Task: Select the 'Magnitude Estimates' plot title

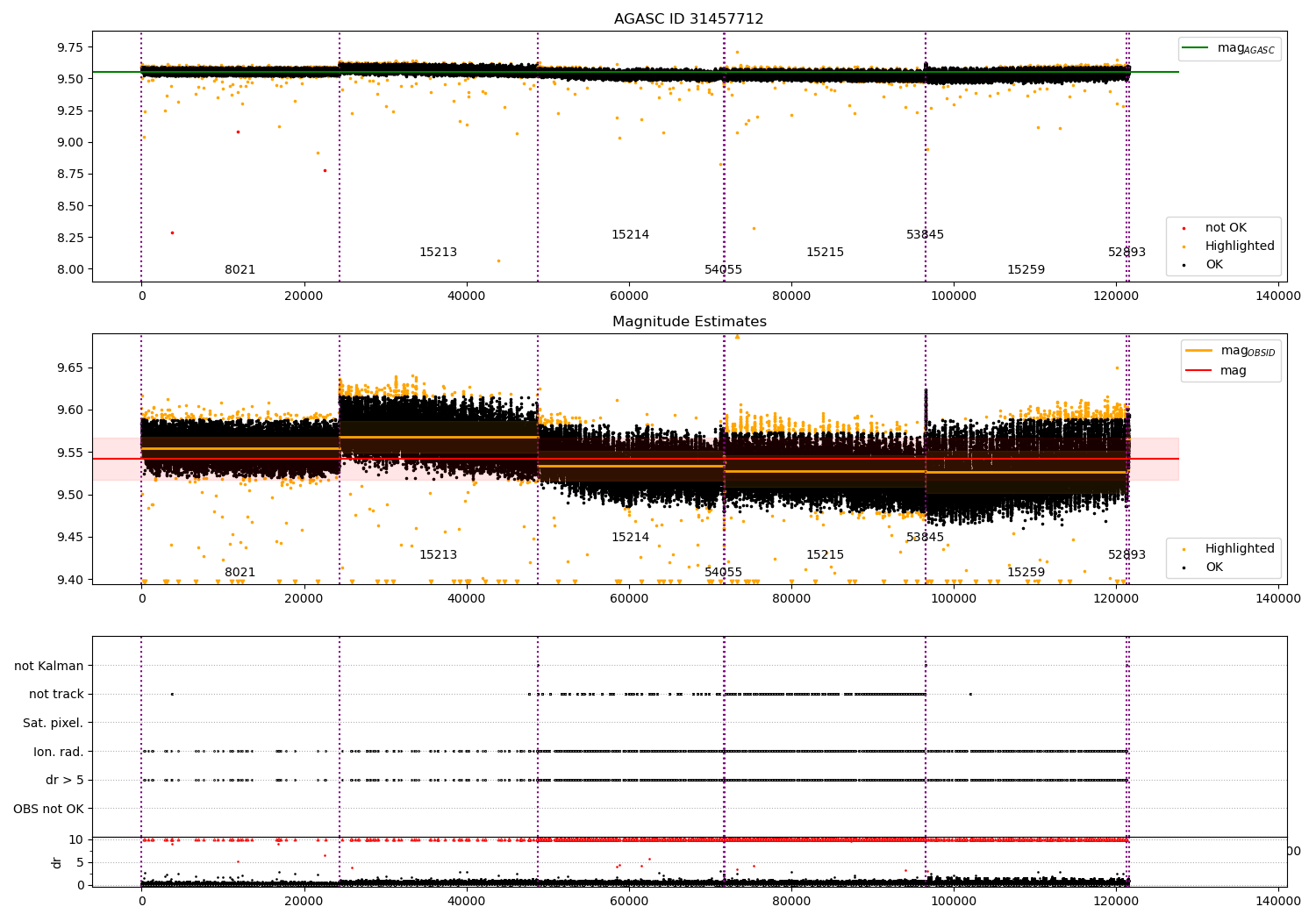Action: point(689,322)
